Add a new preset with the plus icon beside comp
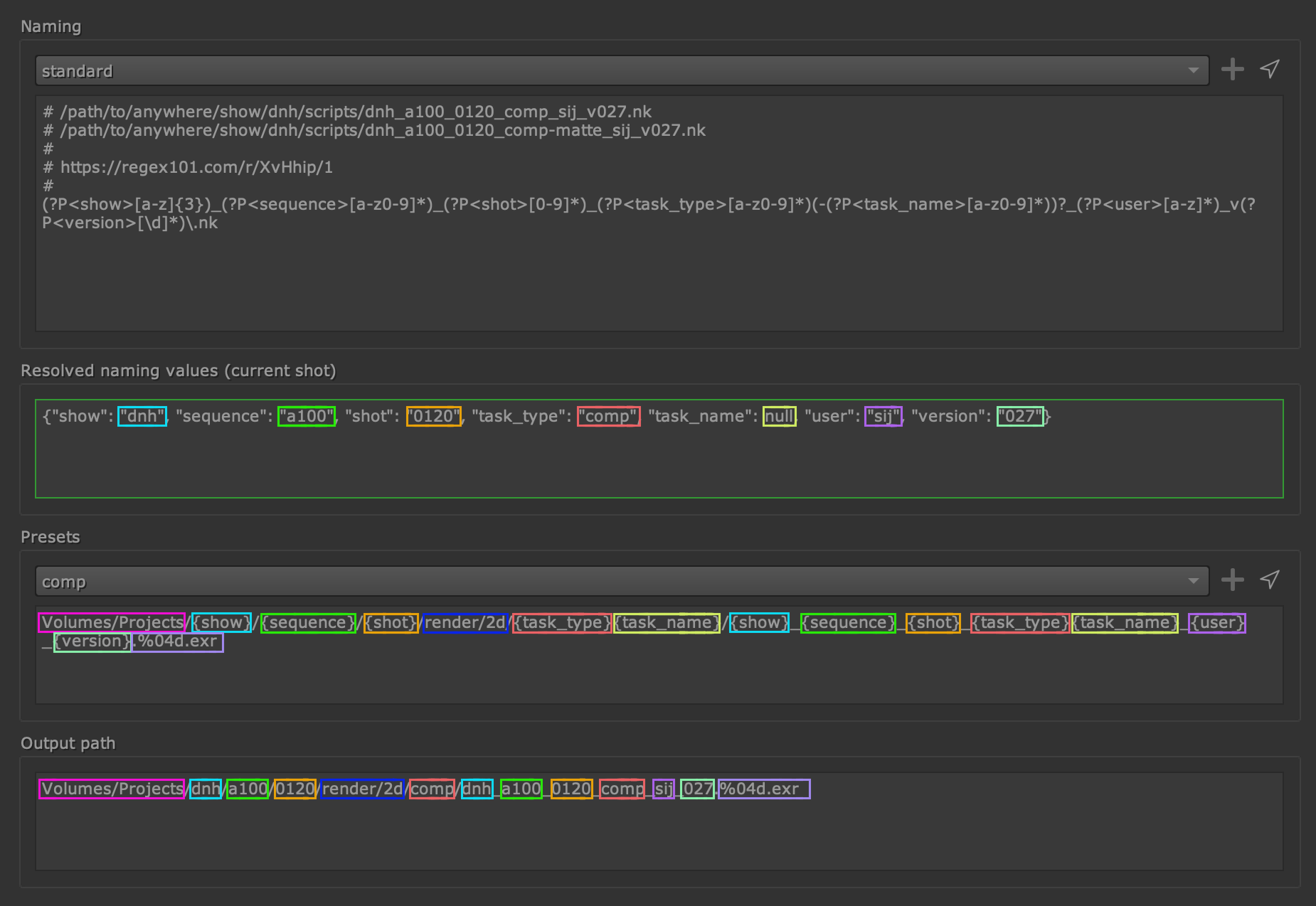 point(1232,580)
